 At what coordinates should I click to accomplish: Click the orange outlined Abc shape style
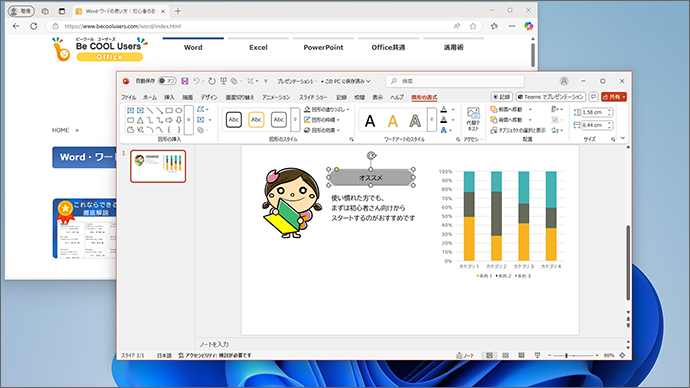coord(256,120)
